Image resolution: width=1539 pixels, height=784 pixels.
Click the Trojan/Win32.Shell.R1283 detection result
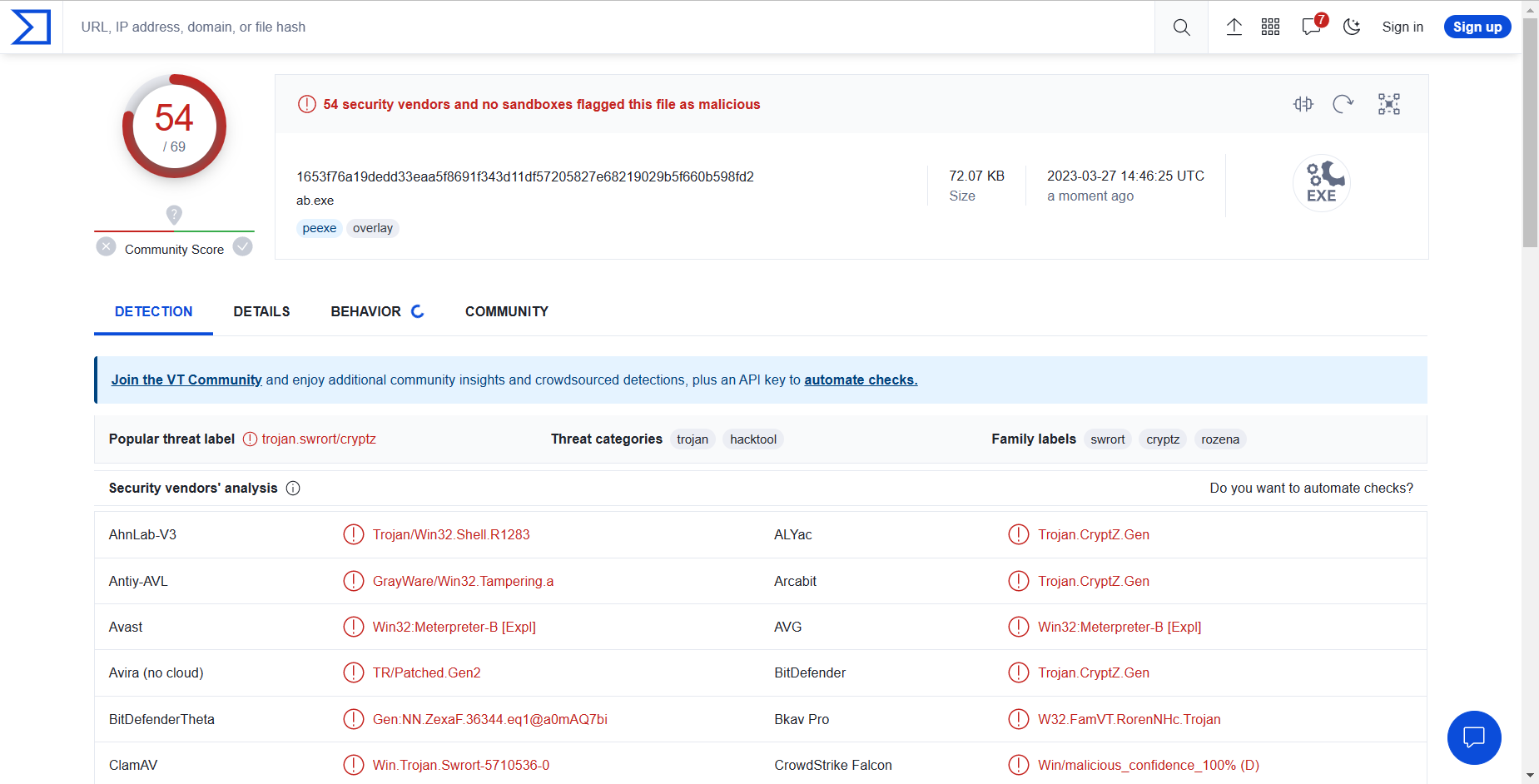pyautogui.click(x=451, y=534)
